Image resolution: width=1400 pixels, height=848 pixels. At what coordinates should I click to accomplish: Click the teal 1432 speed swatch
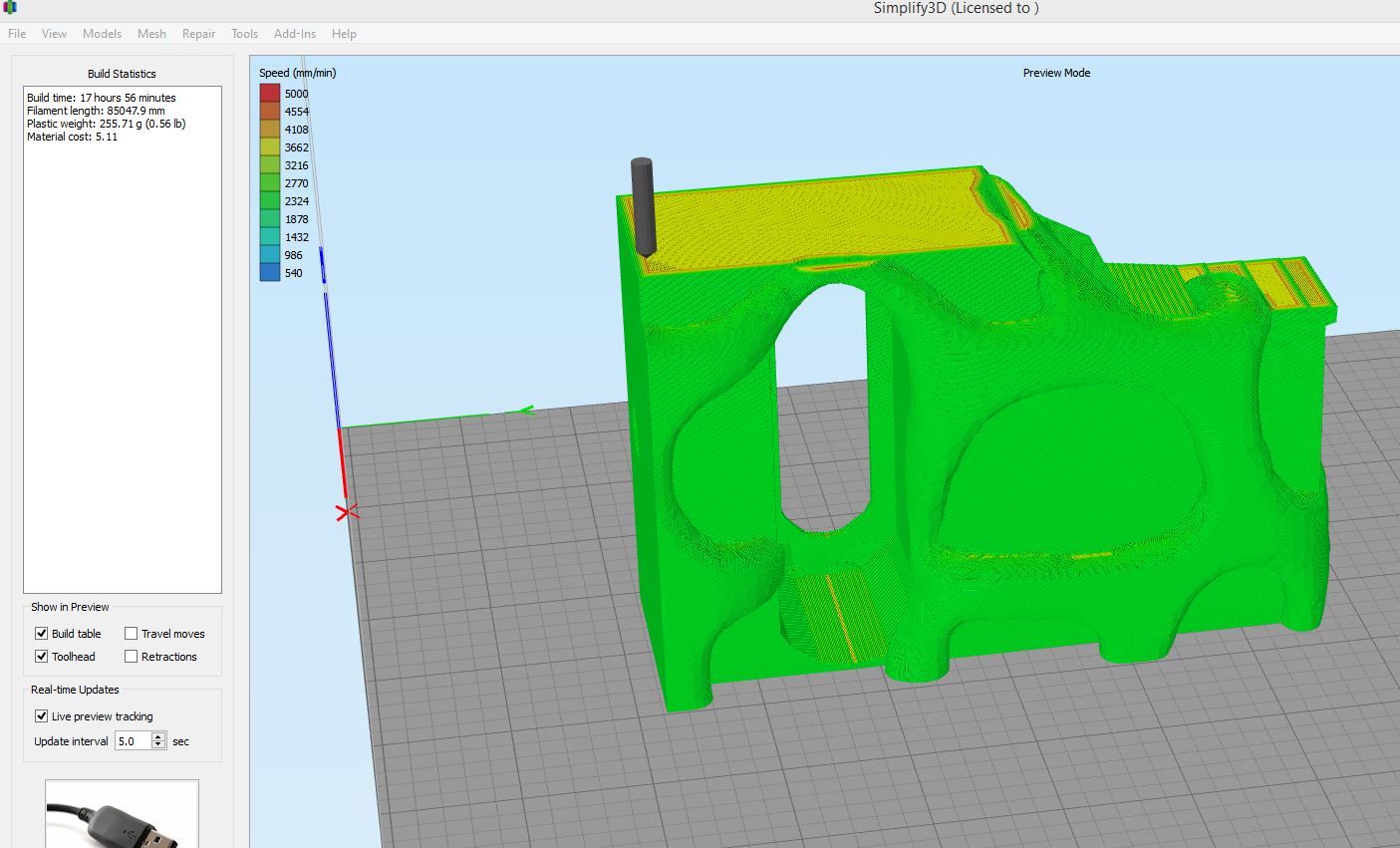coord(270,237)
